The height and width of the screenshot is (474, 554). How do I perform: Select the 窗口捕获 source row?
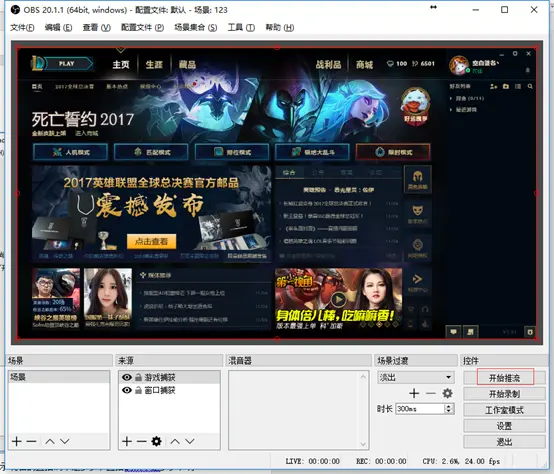click(169, 390)
